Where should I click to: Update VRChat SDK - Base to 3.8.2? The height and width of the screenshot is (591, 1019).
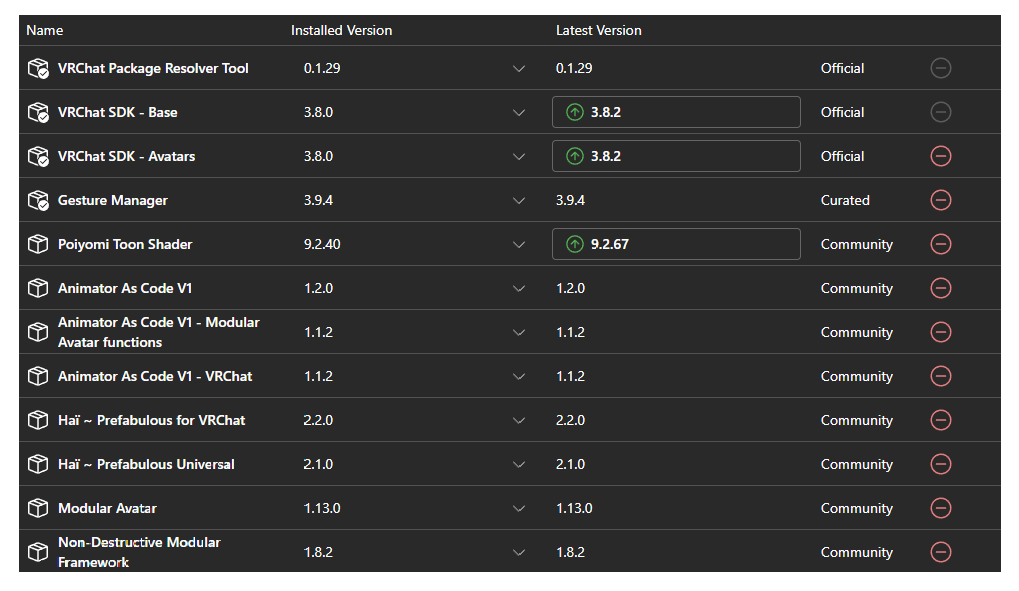675,112
